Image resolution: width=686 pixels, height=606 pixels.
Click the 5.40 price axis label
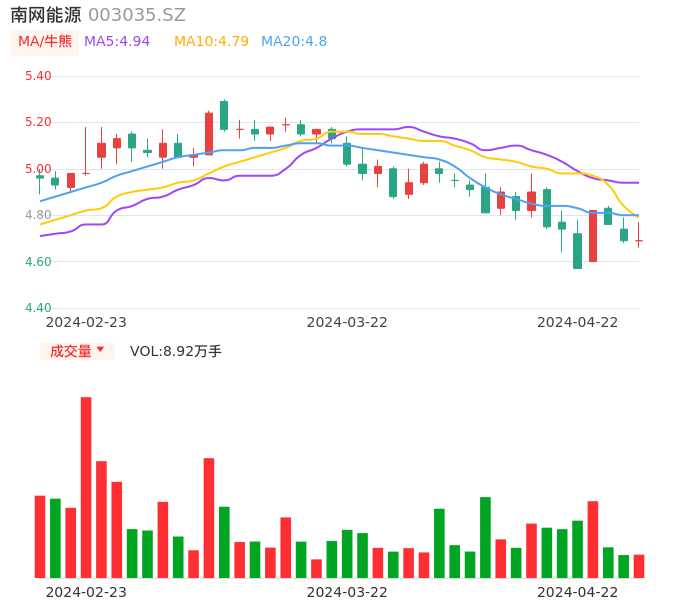(37, 76)
